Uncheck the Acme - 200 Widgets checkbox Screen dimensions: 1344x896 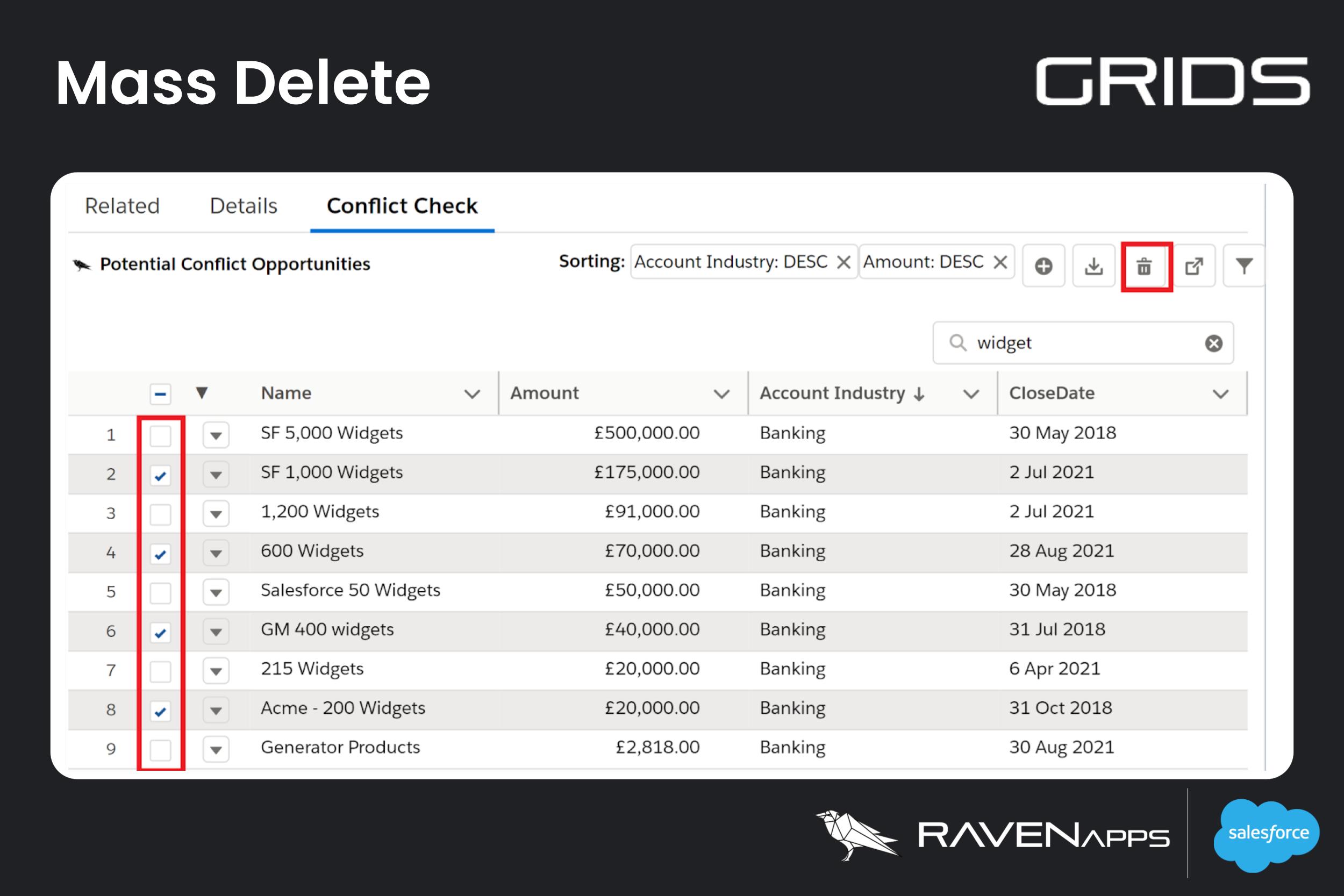click(160, 711)
